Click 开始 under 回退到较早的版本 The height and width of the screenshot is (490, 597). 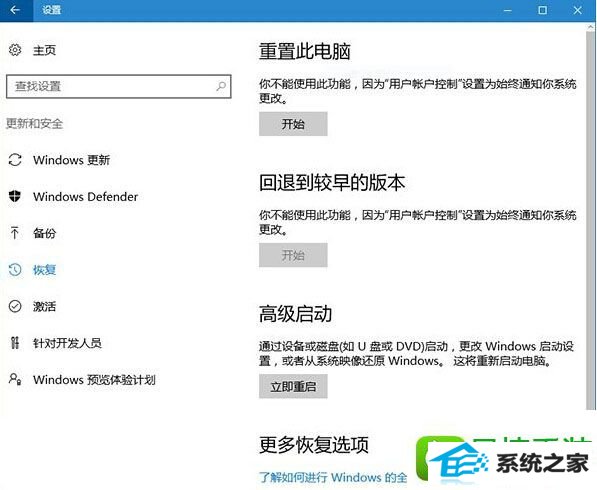(x=293, y=255)
